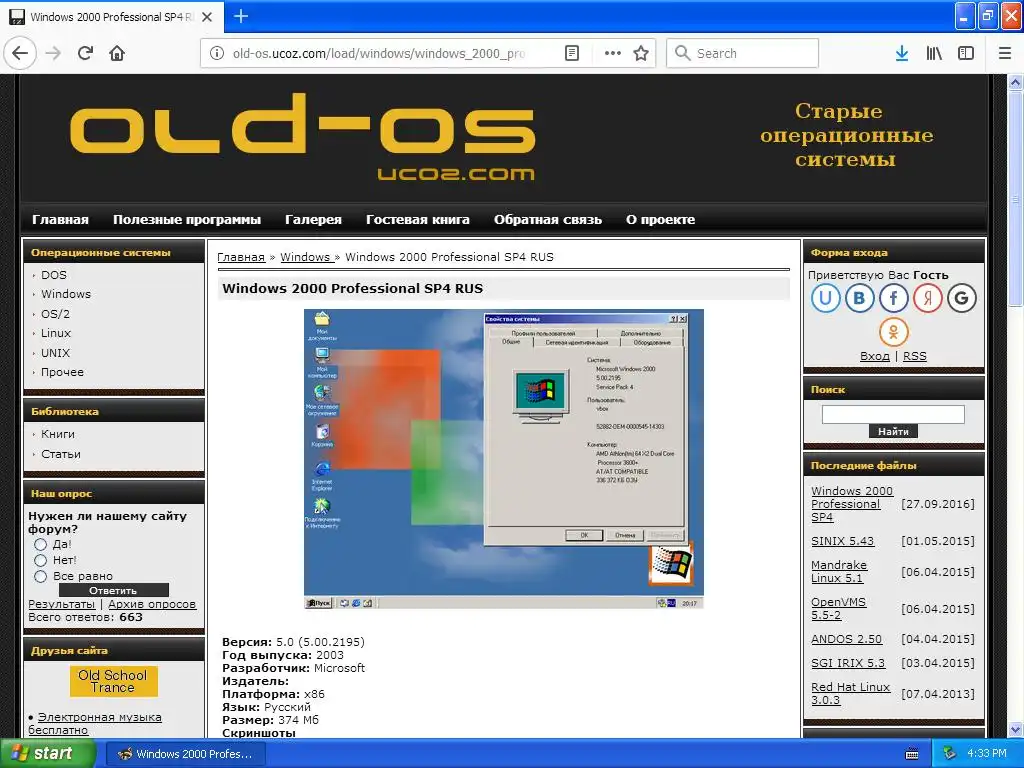Screen dimensions: 1024x768
Task: Click the Главная breadcrumb link
Action: point(241,257)
